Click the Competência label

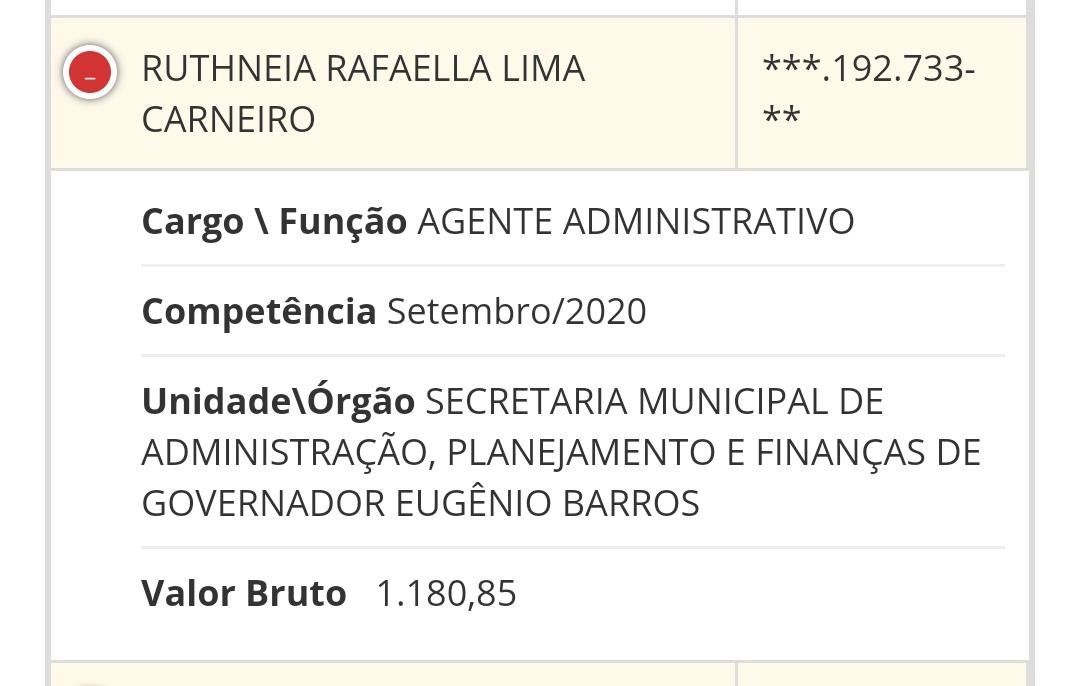click(x=259, y=311)
